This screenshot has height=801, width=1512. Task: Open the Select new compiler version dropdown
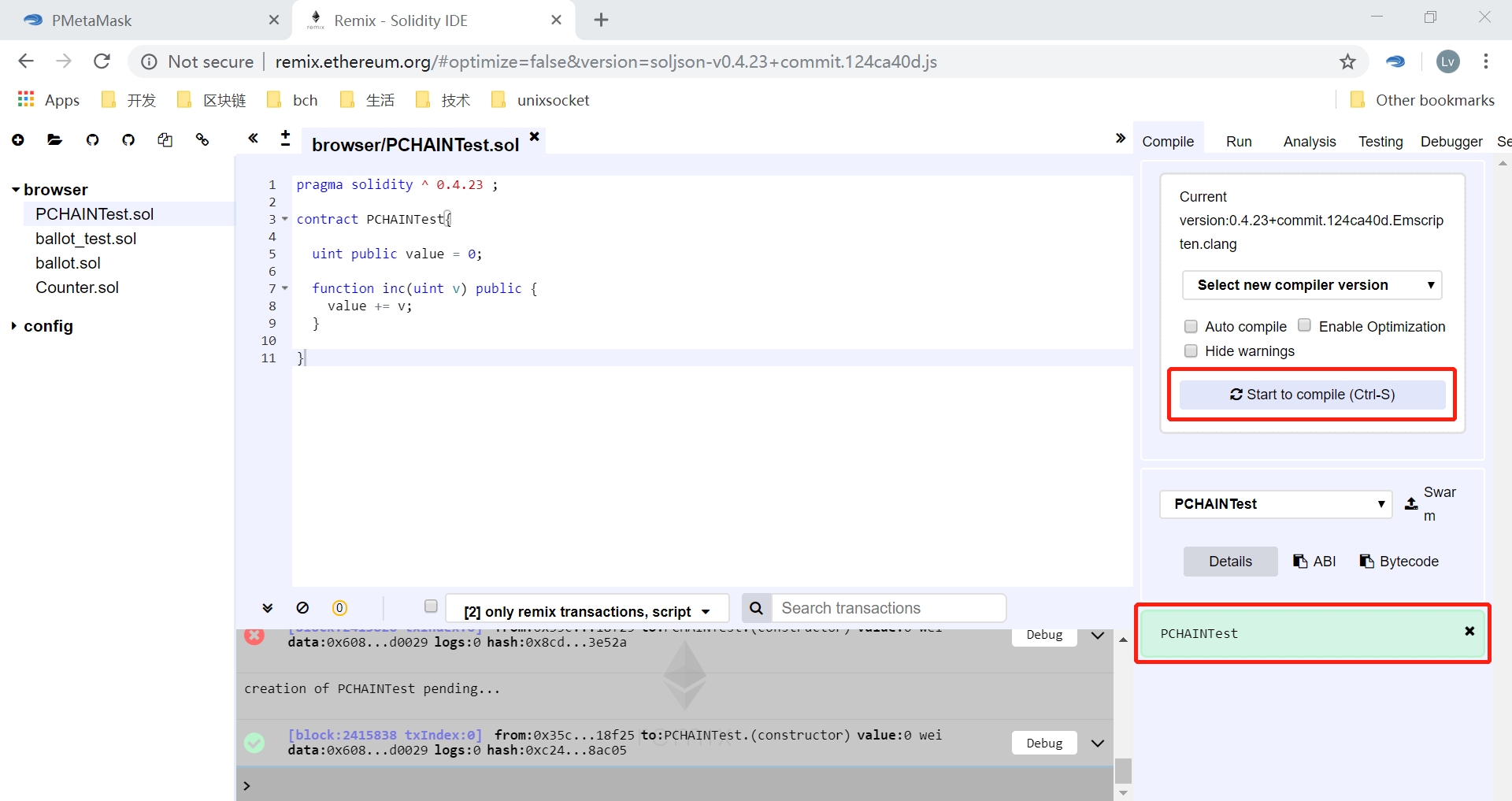[1311, 285]
